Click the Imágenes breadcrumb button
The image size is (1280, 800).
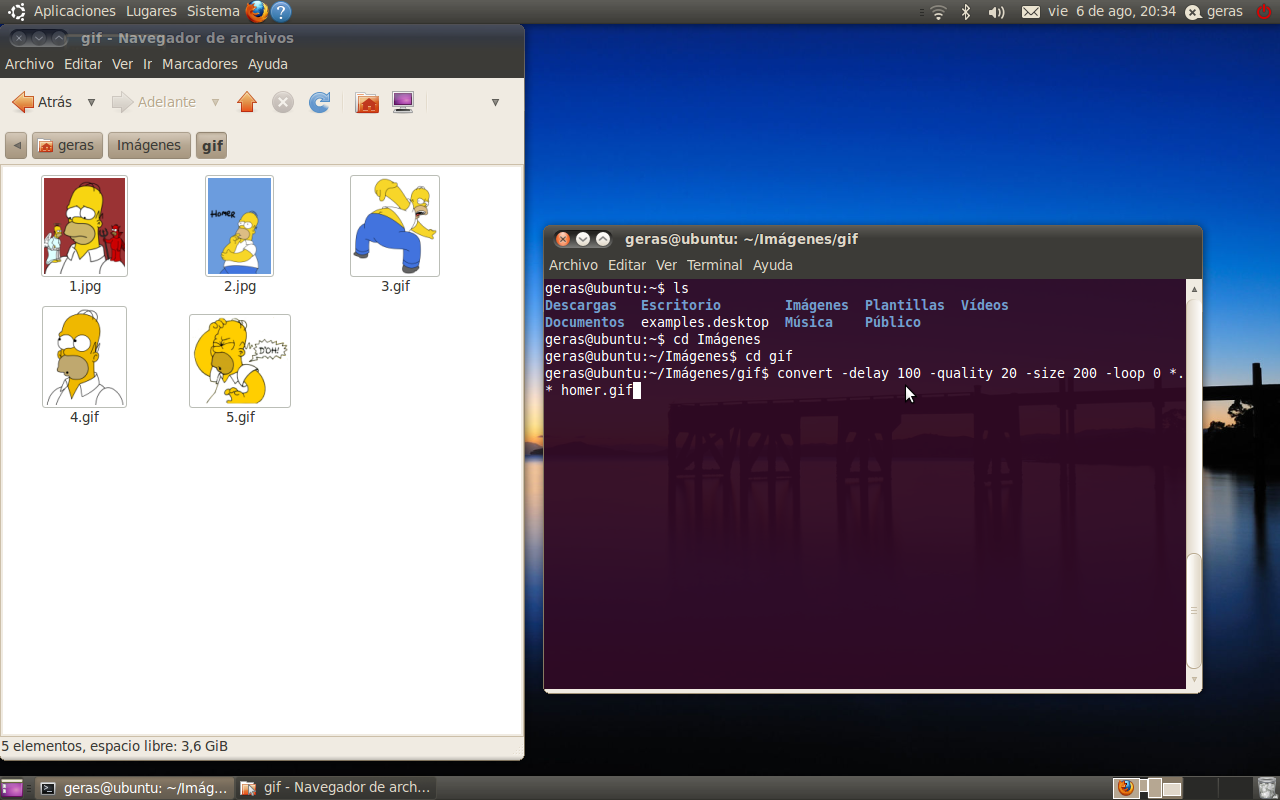coord(148,145)
